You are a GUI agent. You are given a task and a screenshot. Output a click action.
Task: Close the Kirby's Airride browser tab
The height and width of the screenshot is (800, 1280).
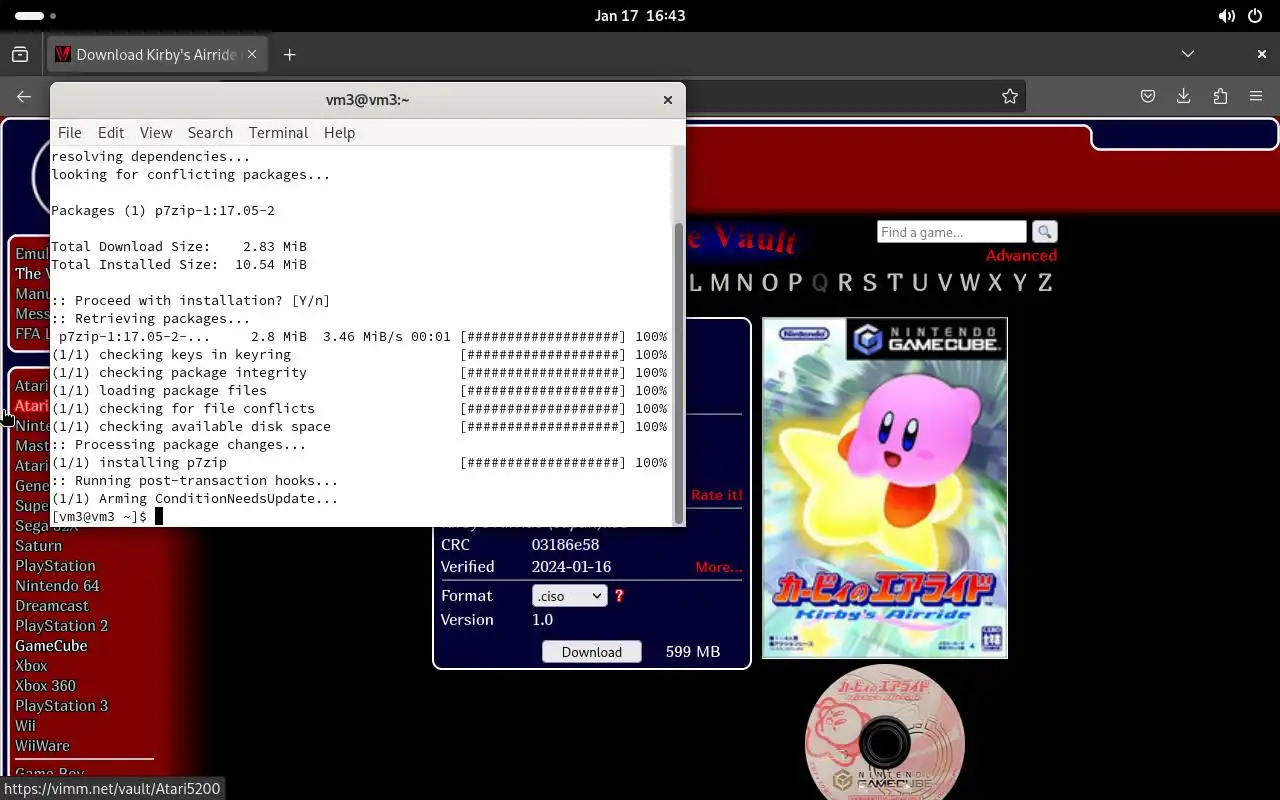tap(252, 54)
